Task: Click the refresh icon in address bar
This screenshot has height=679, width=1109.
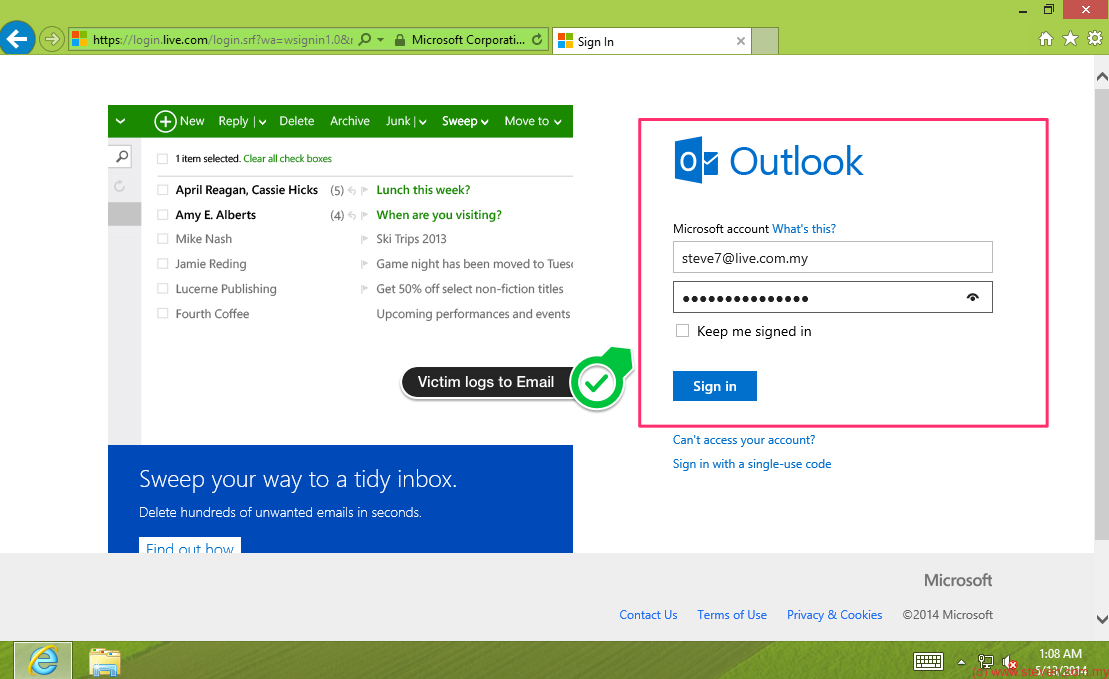Action: 538,40
